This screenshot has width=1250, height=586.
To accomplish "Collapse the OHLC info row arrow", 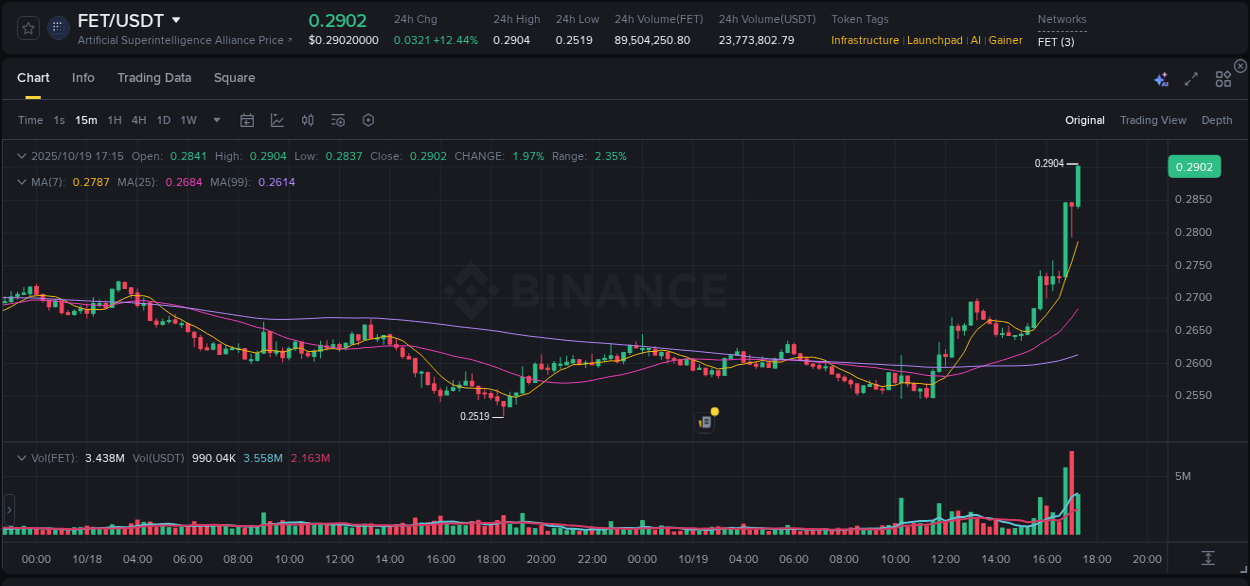I will coord(22,156).
